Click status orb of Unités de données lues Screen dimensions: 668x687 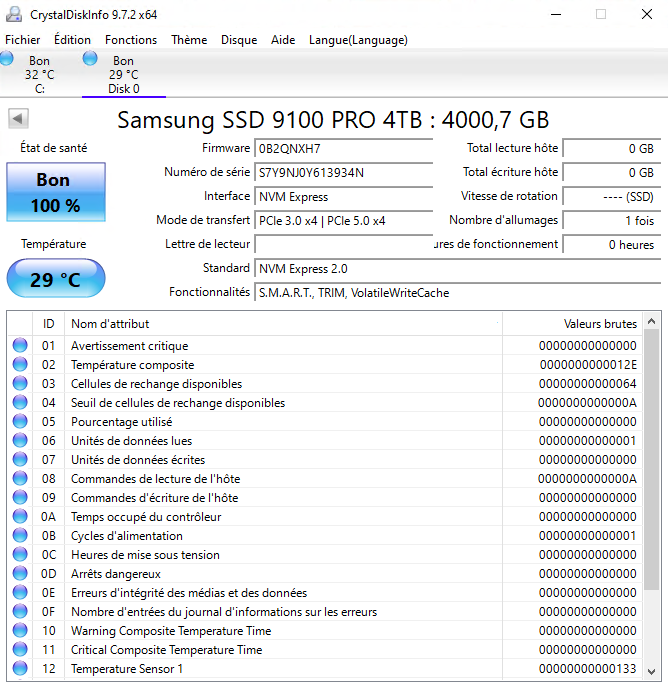coord(20,440)
